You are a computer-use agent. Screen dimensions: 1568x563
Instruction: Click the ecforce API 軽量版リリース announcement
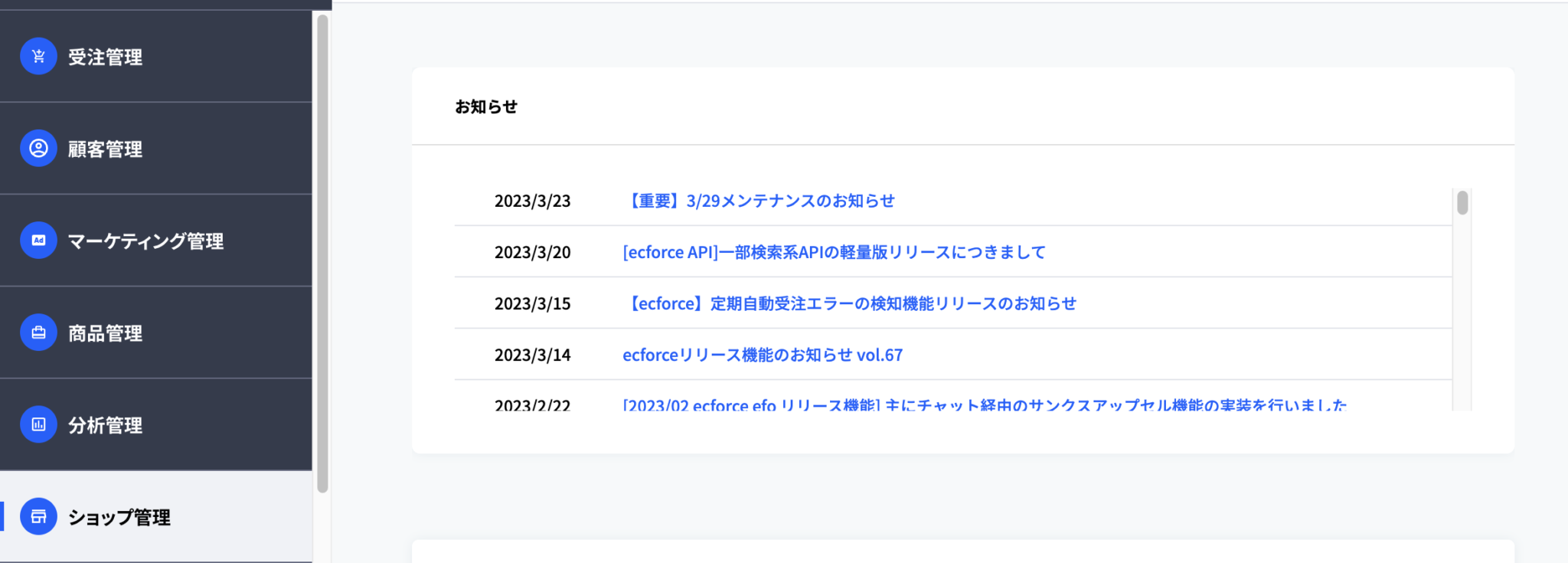coord(835,251)
